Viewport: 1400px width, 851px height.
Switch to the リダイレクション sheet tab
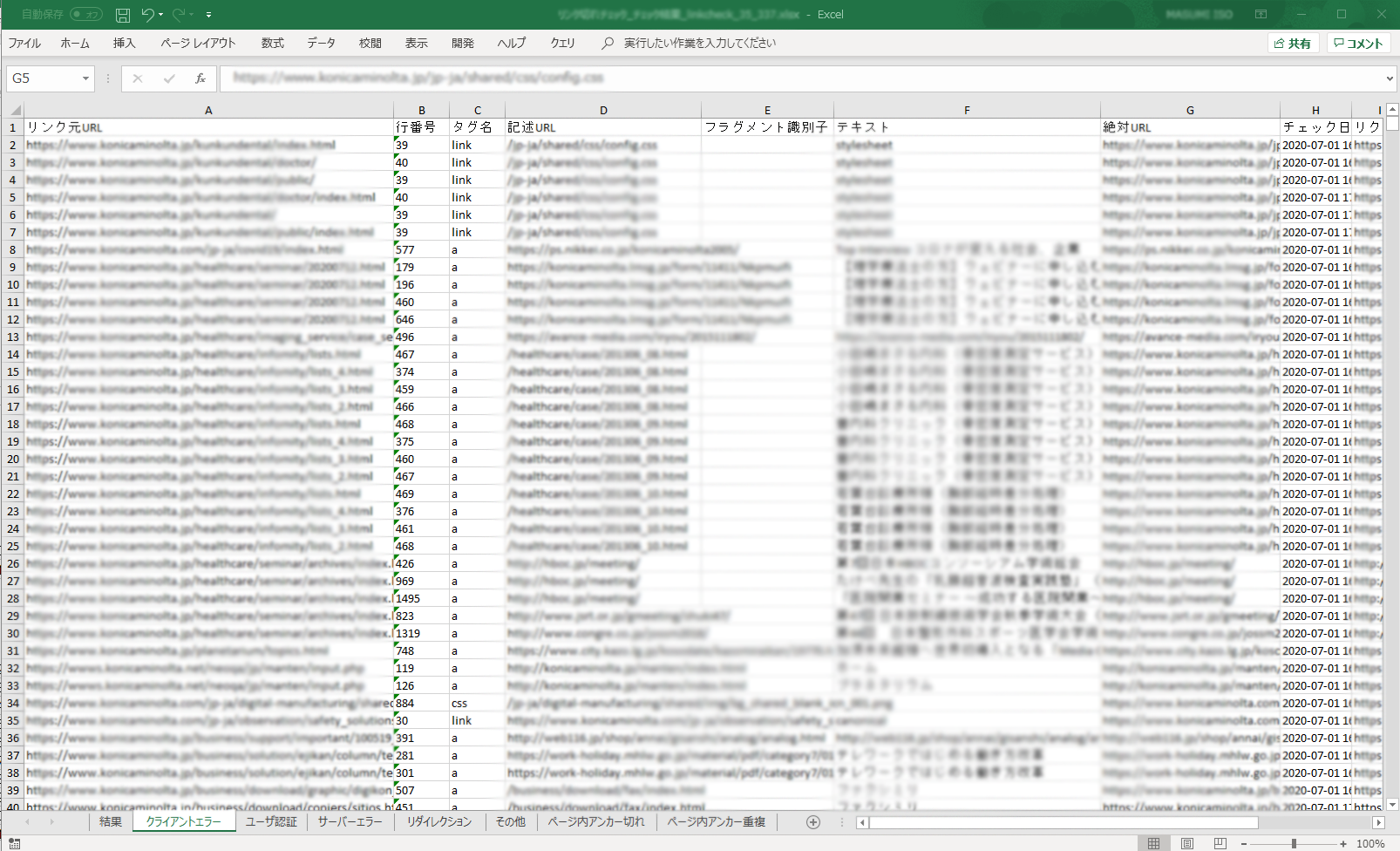438,822
